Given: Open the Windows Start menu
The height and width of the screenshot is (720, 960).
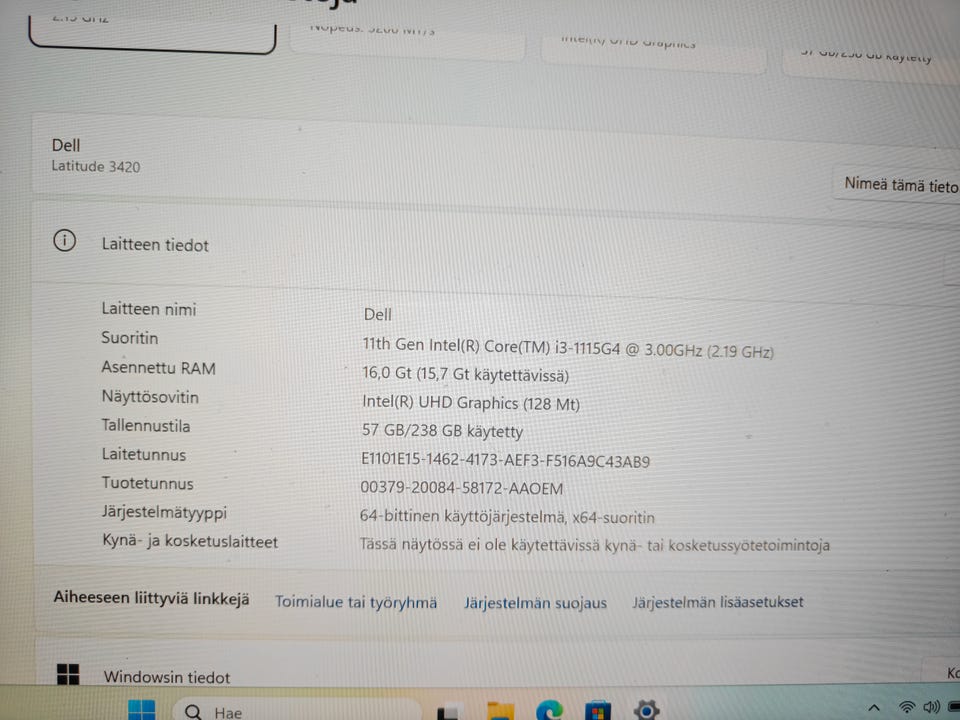Looking at the screenshot, I should point(141,710).
